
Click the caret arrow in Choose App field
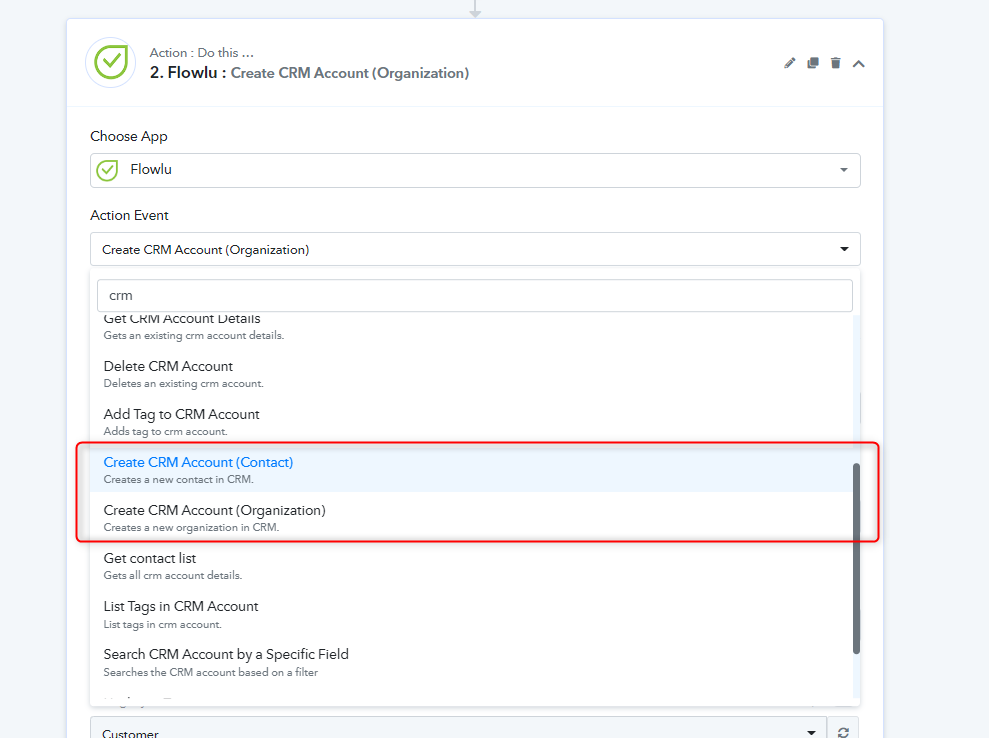[x=844, y=170]
